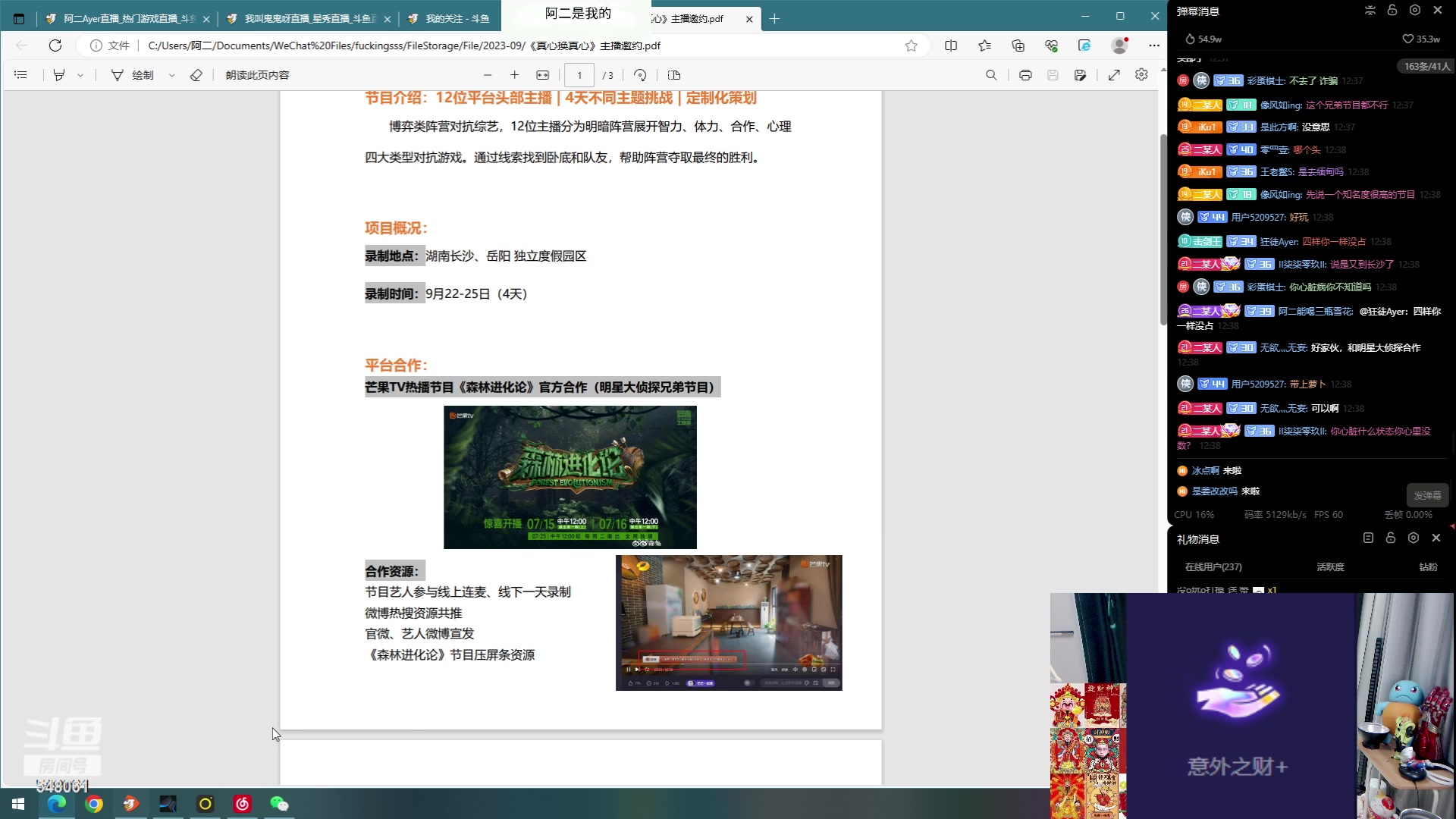Switch the PDF page view layout
This screenshot has width=1456, height=819.
pos(674,75)
